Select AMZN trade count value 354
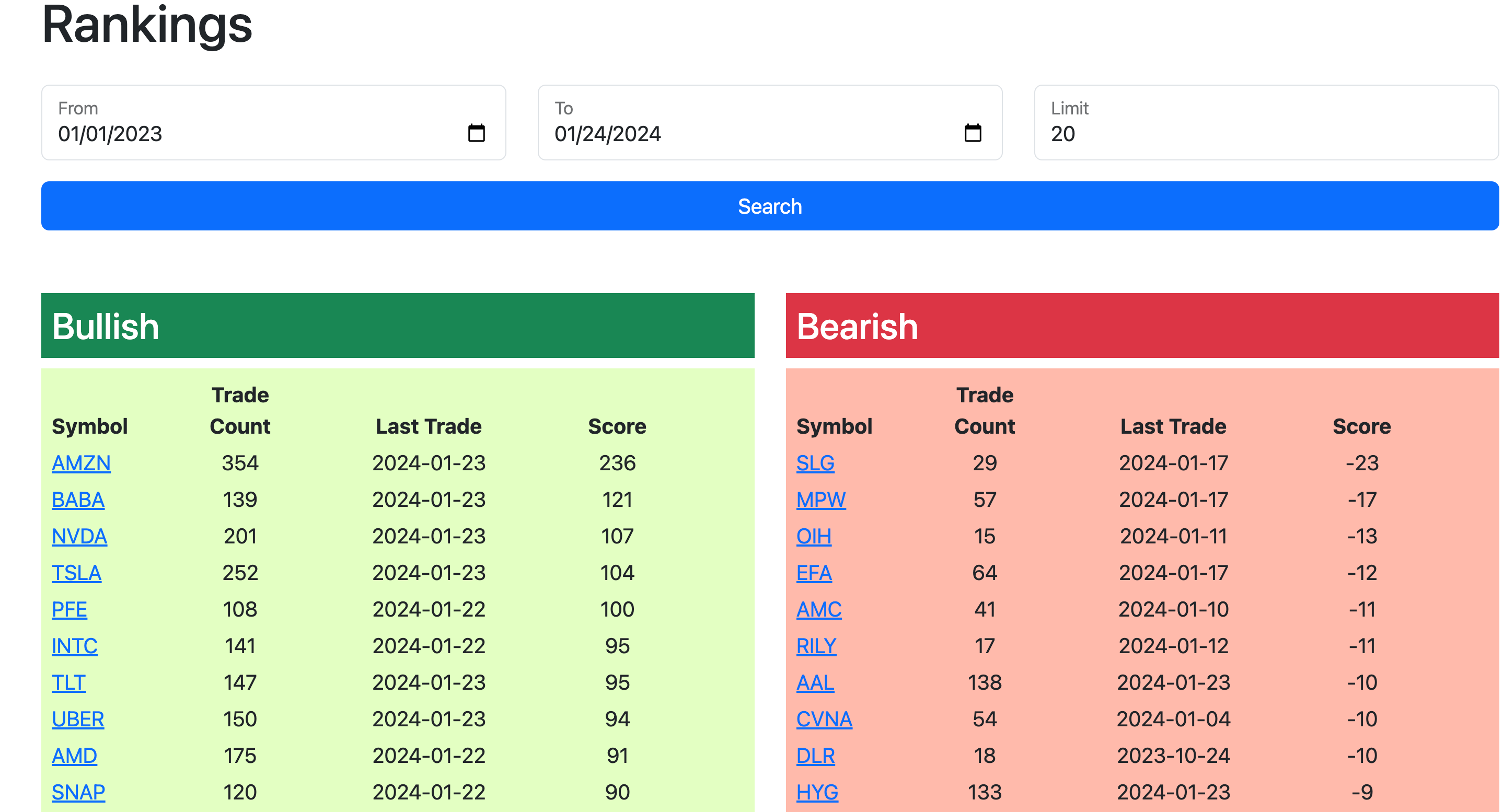1503x812 pixels. (x=240, y=463)
